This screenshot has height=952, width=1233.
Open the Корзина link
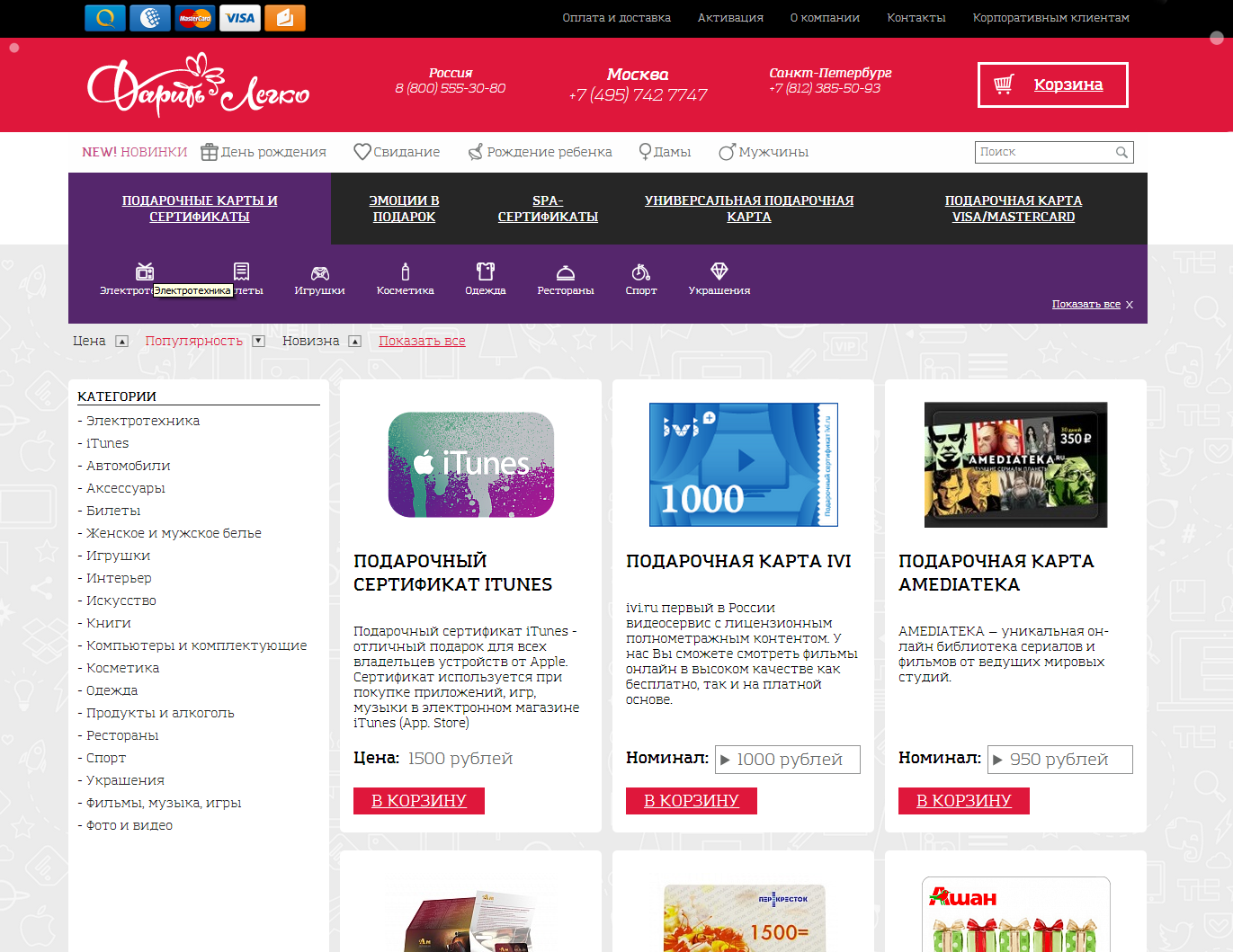tap(1068, 85)
